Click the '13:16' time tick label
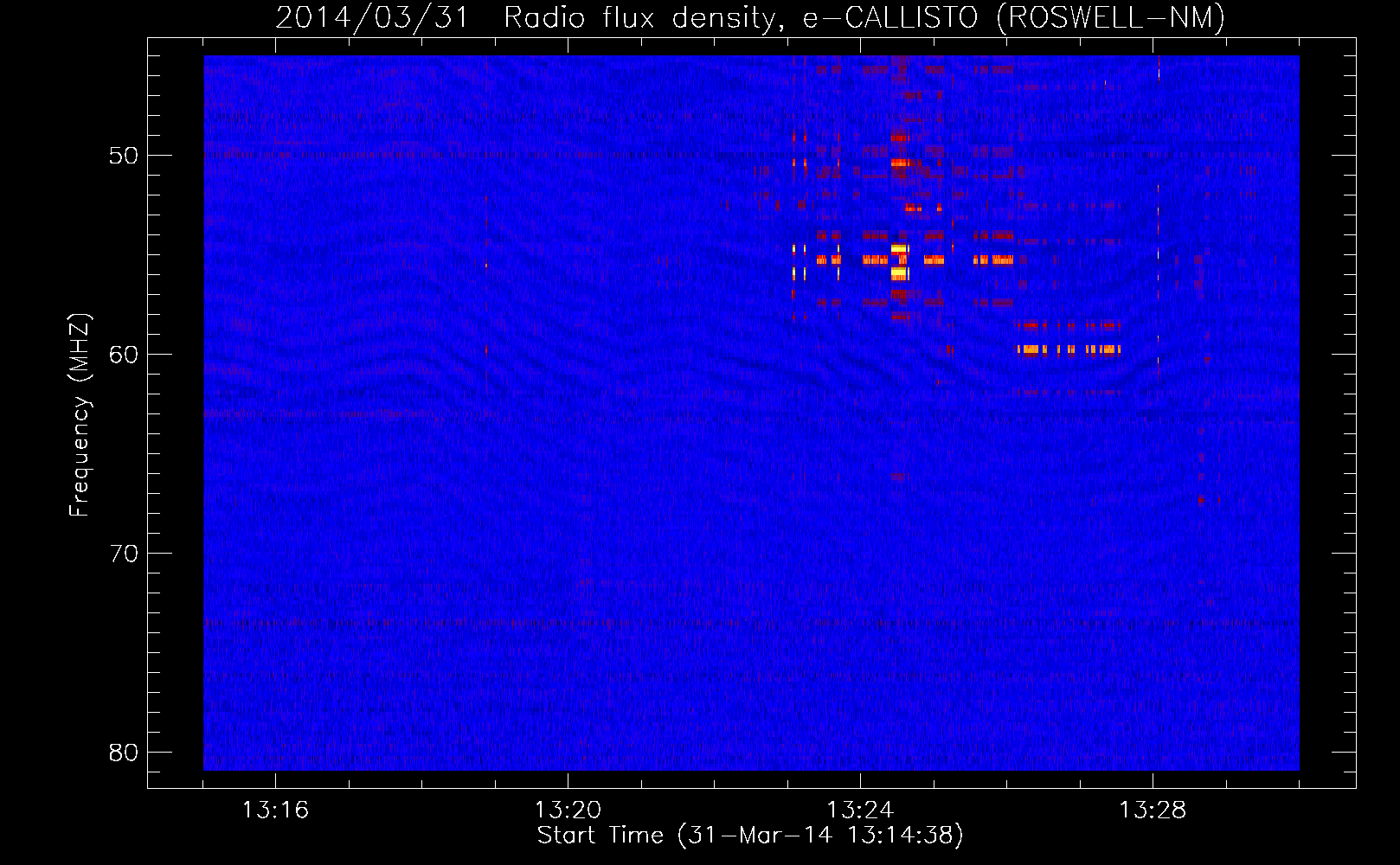The height and width of the screenshot is (865, 1400). click(275, 811)
